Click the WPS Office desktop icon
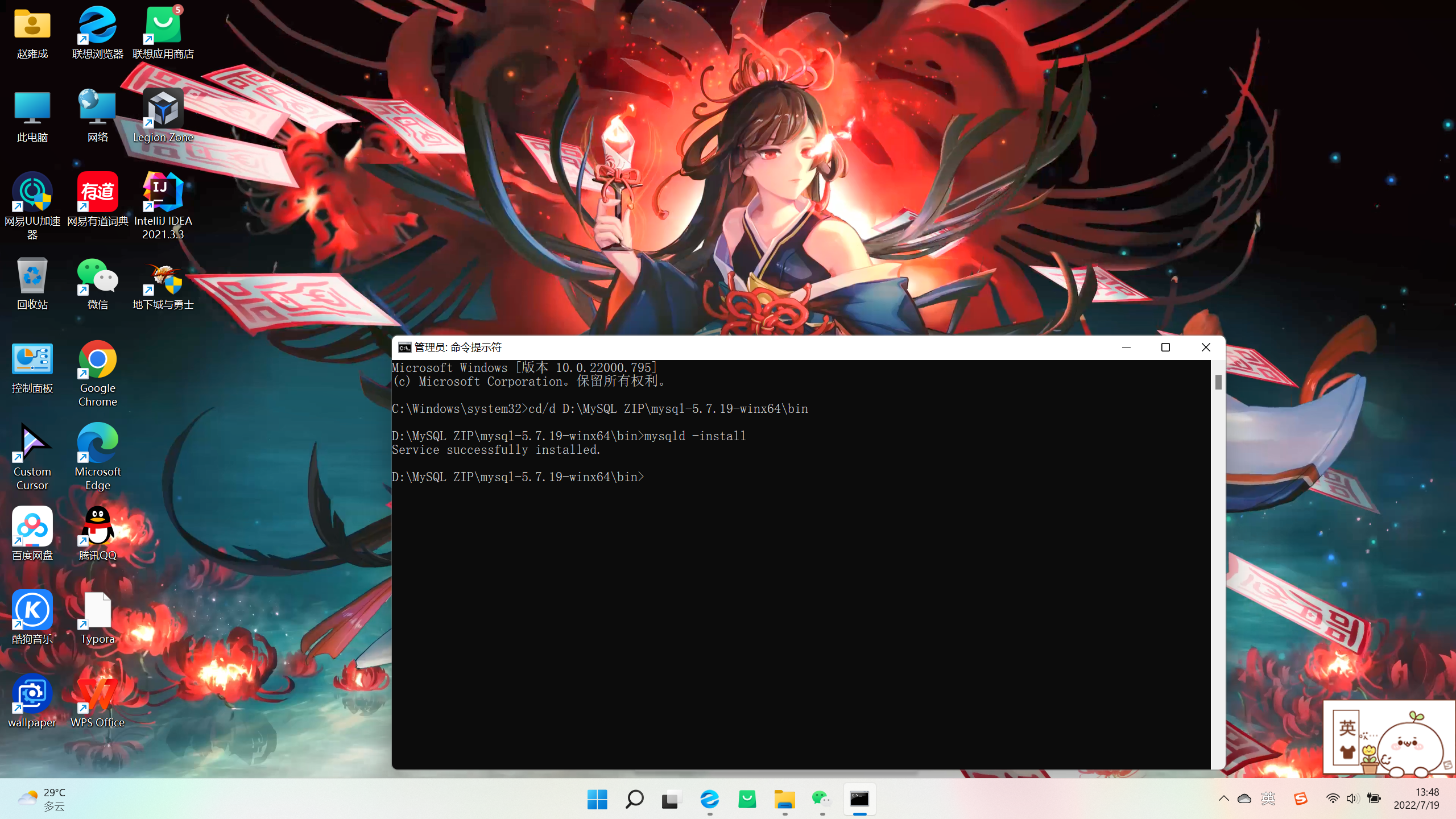Viewport: 1456px width, 819px height. click(x=97, y=695)
